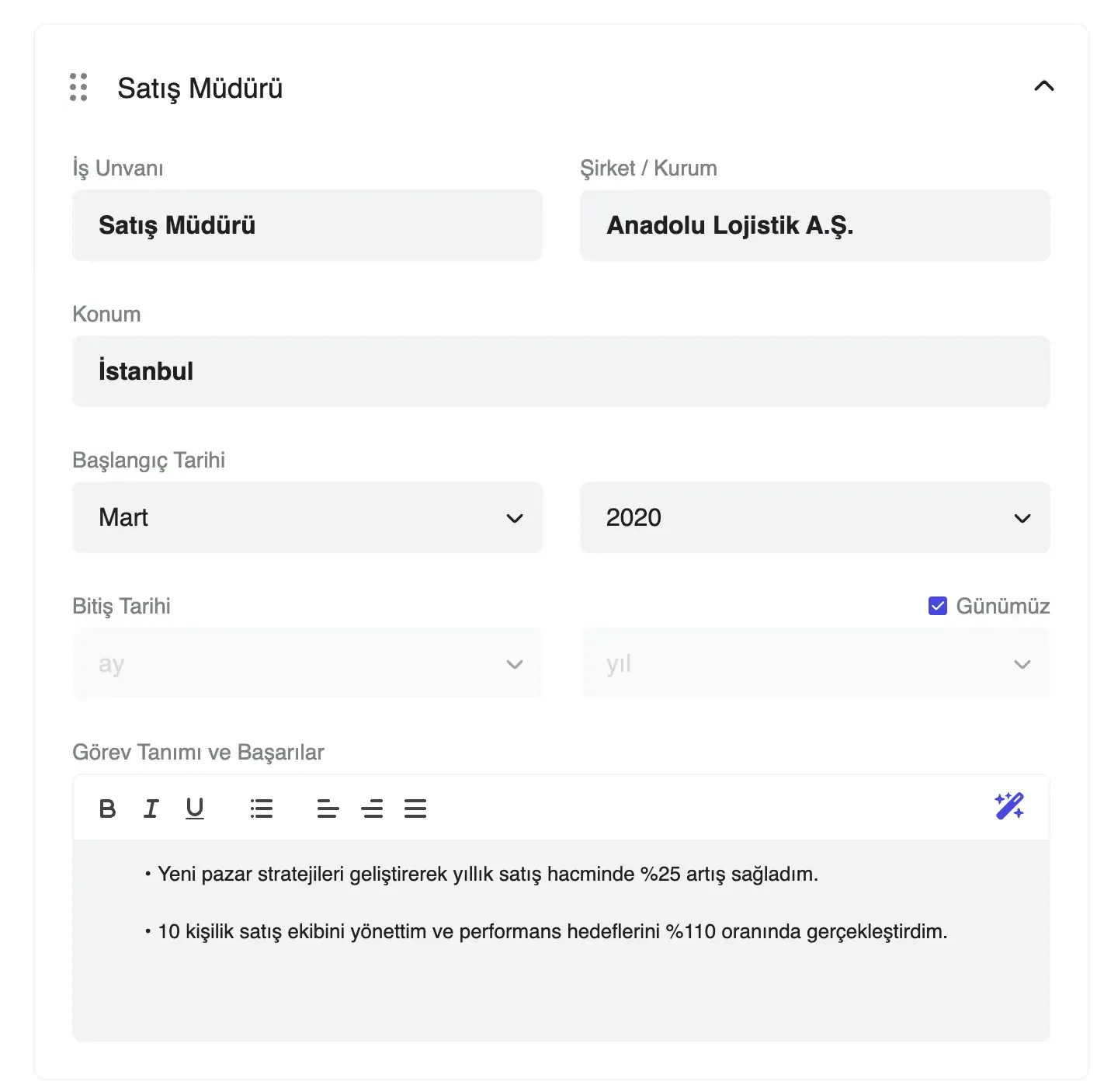
Task: Apply underline formatting to the description text
Action: coord(194,808)
